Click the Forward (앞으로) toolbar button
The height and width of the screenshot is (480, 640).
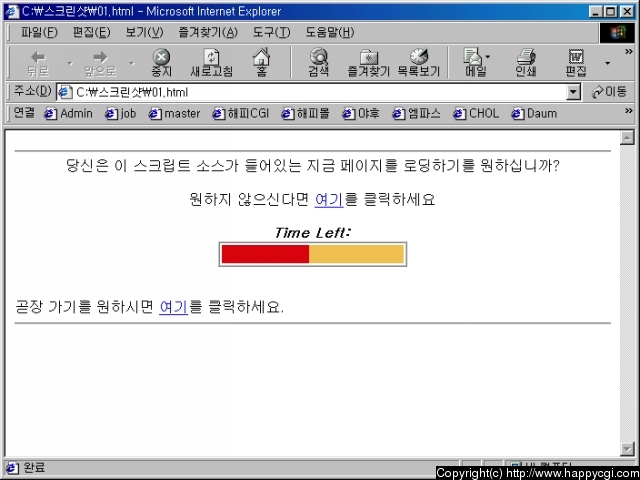click(100, 63)
